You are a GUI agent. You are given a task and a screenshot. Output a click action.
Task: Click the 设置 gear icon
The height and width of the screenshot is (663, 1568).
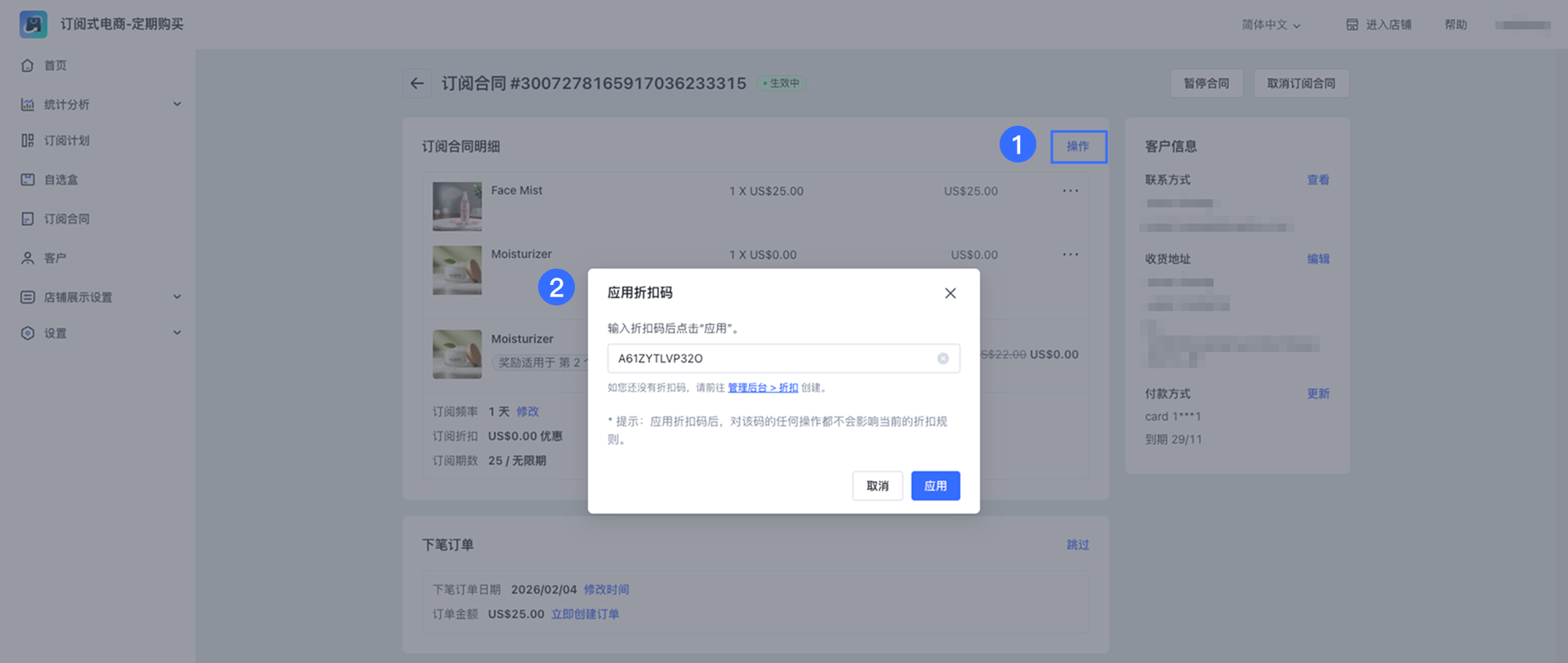(28, 333)
